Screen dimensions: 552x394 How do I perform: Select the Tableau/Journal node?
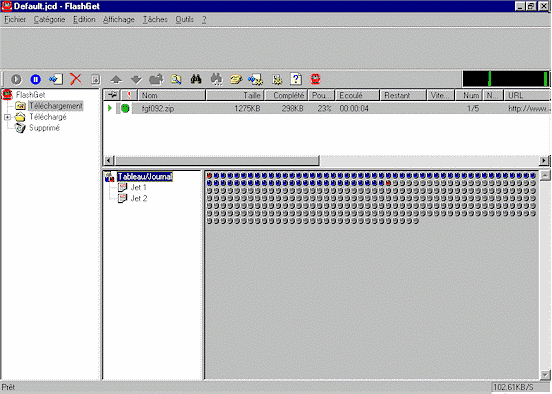tap(145, 177)
